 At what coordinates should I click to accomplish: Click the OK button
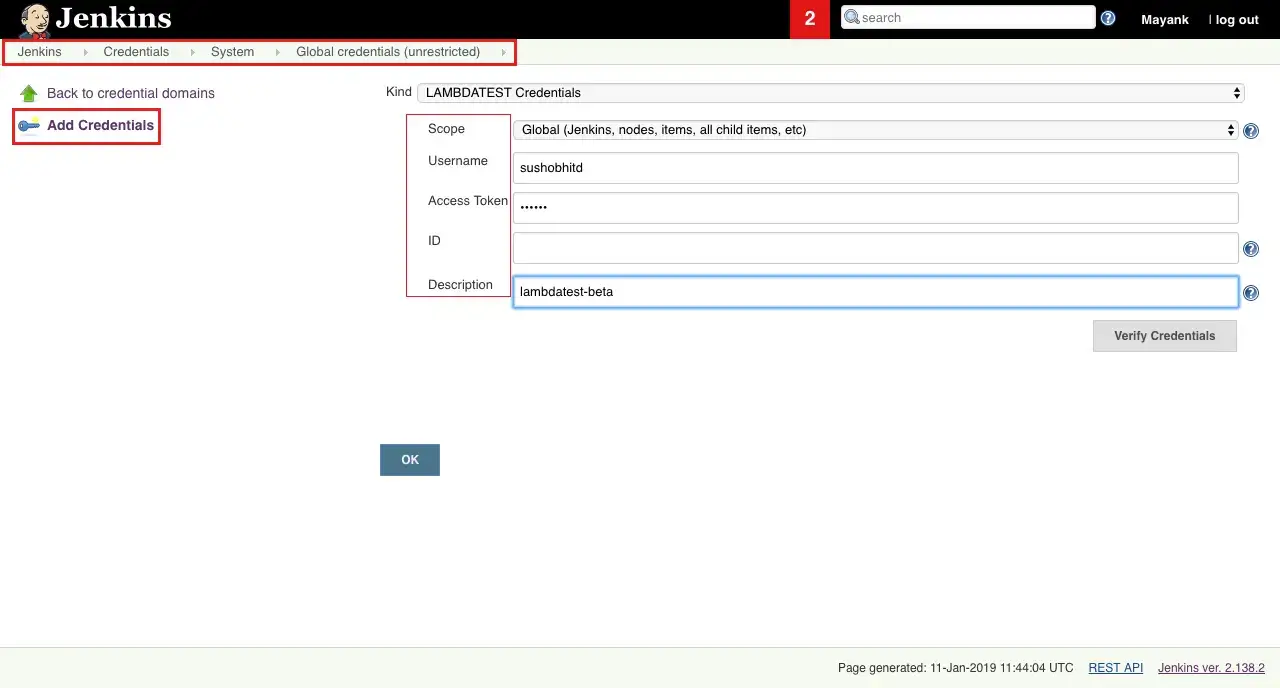(x=409, y=459)
